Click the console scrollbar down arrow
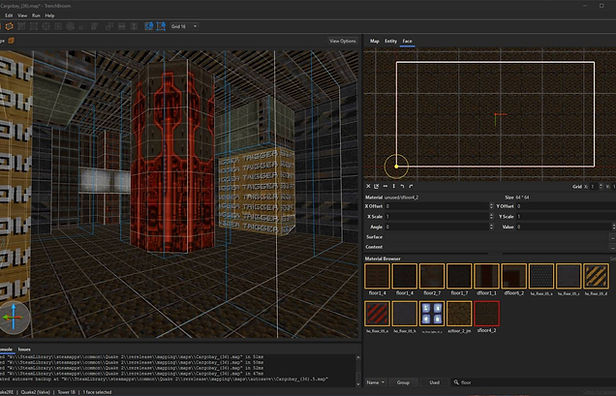Screen dimensions: 616x396 (x=358, y=385)
